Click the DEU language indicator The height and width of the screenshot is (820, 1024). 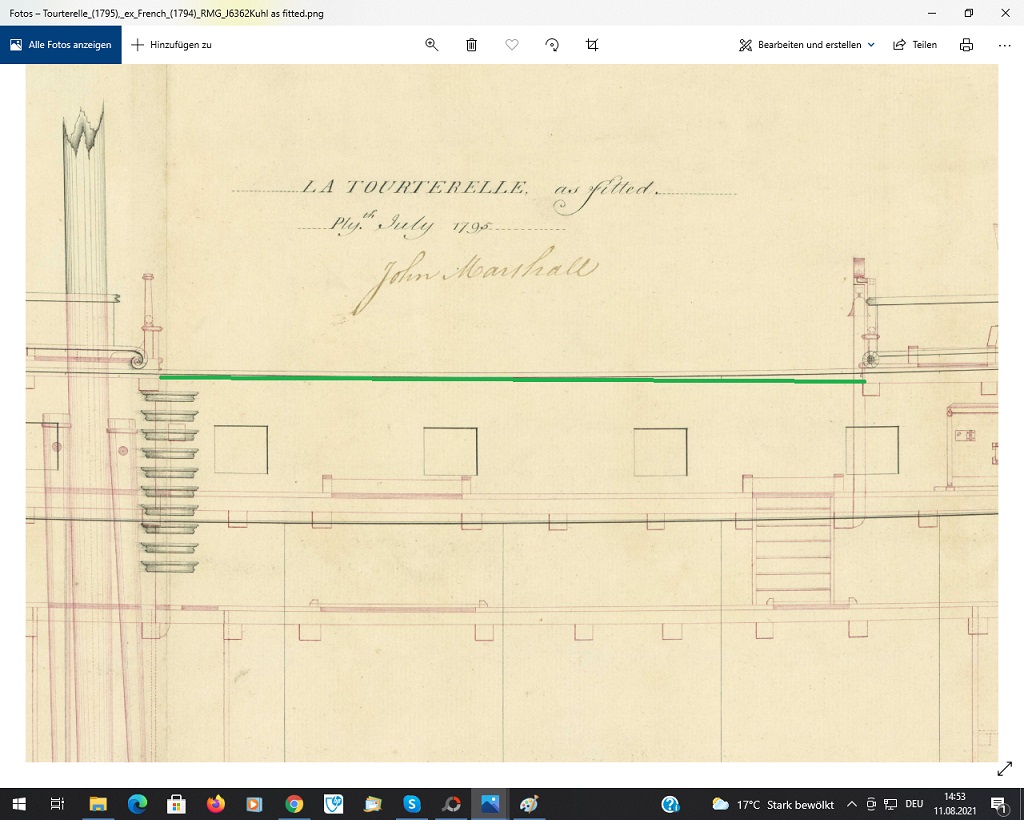click(x=914, y=804)
